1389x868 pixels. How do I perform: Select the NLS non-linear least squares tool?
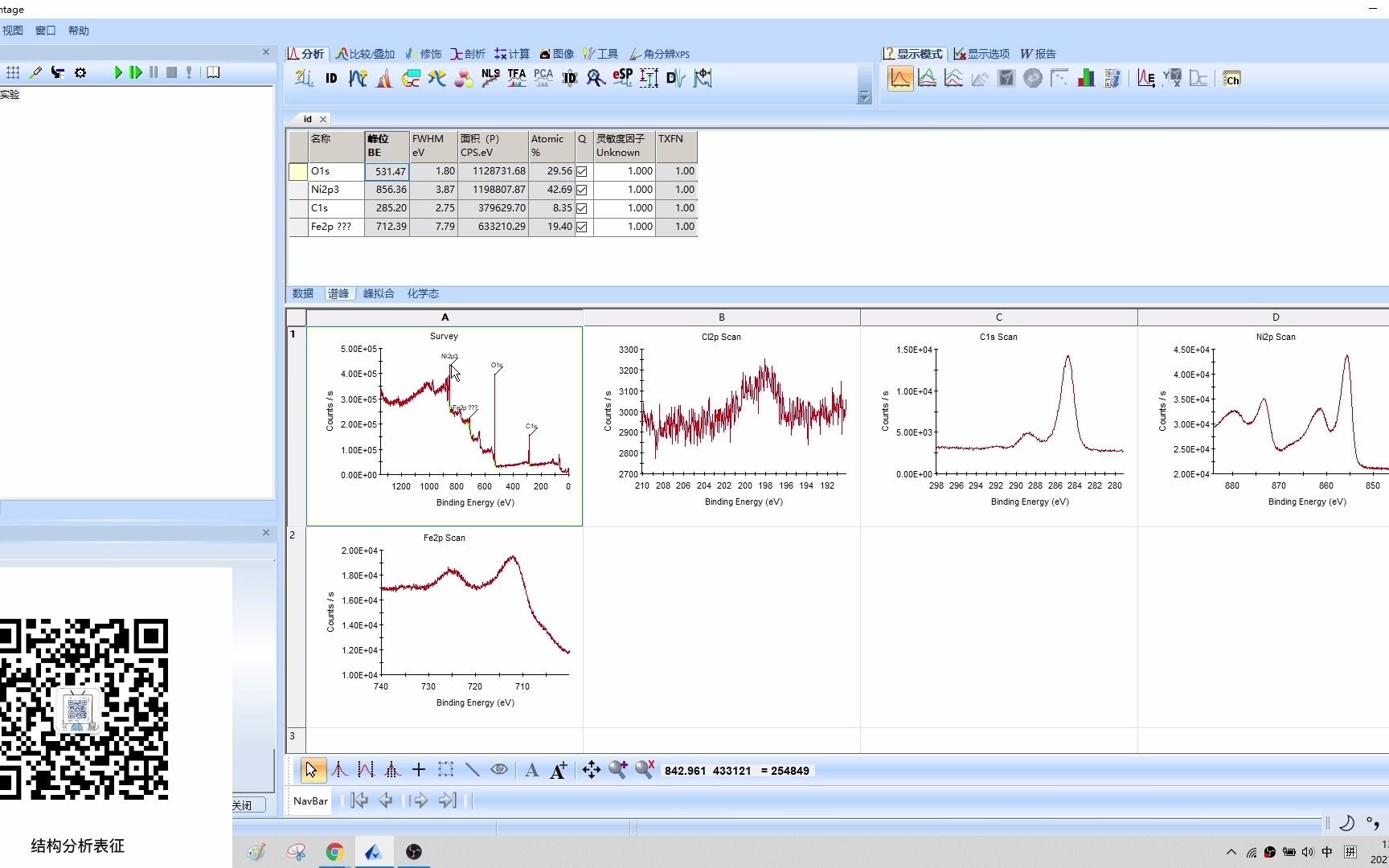(x=490, y=78)
